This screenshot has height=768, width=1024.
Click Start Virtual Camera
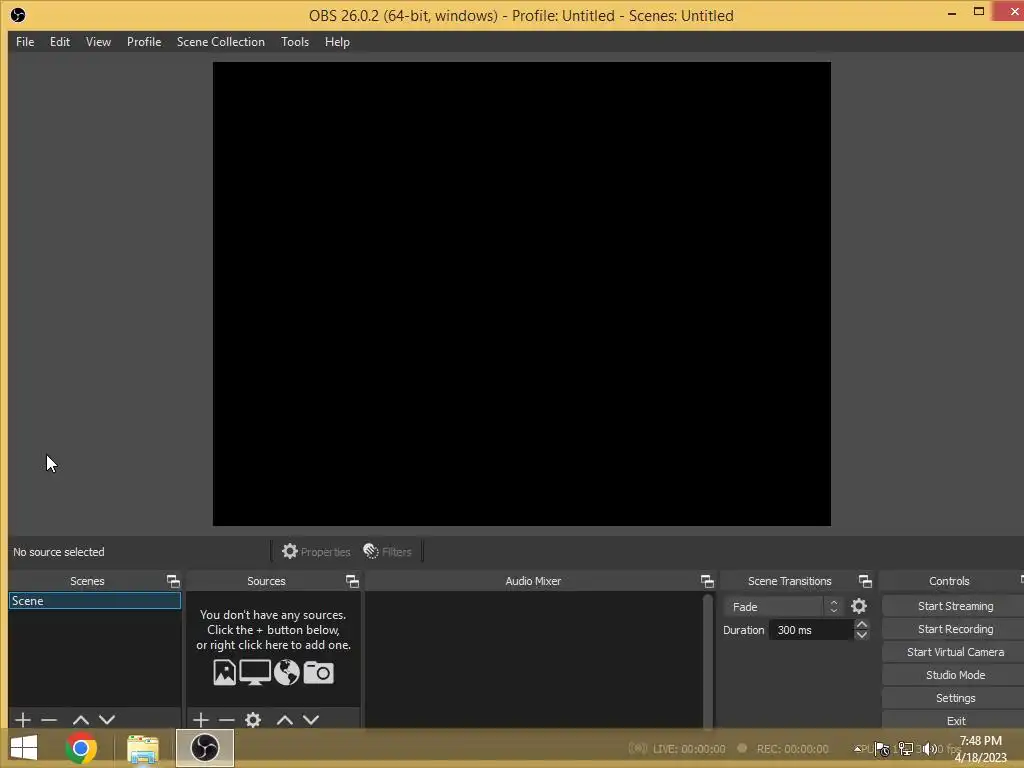coord(955,652)
